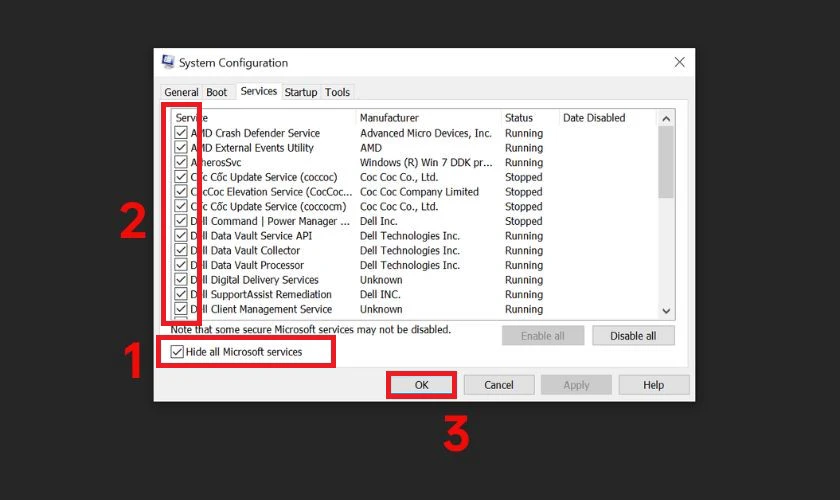
Task: Switch to the General tab
Action: pos(181,92)
